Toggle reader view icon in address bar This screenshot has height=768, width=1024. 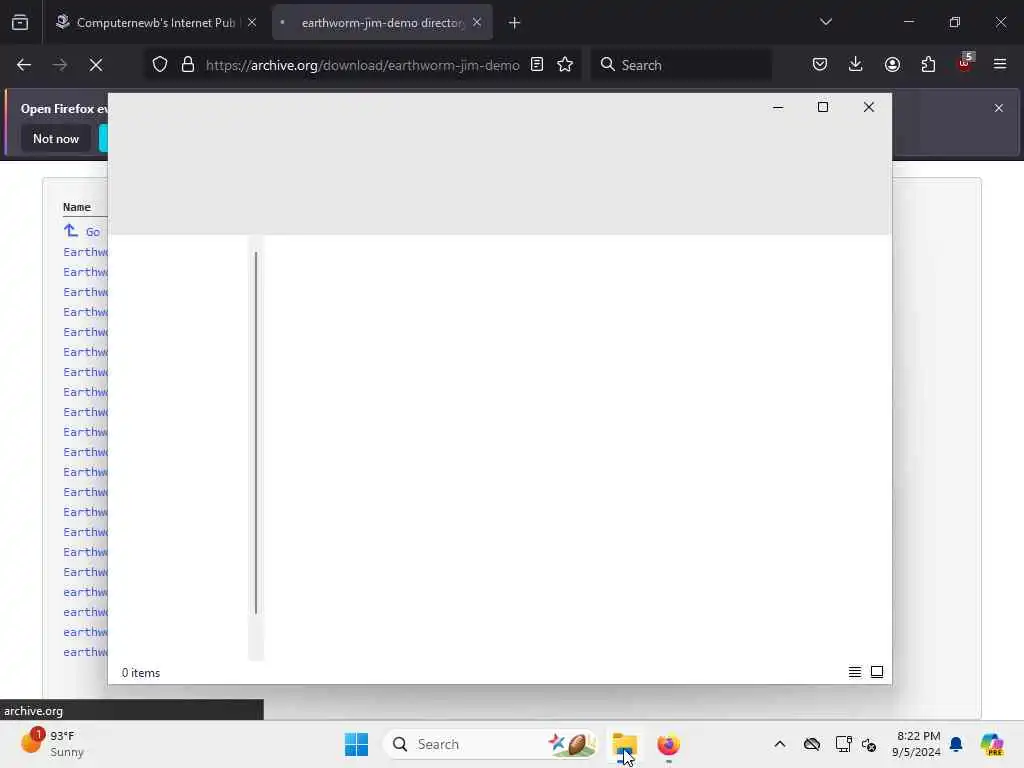[x=537, y=65]
